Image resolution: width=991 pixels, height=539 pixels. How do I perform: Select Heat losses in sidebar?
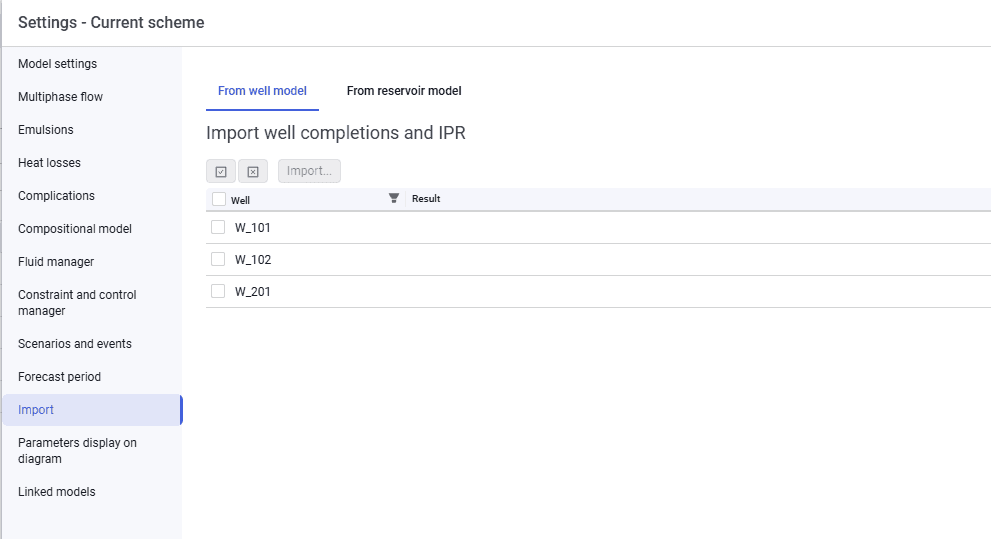(x=49, y=162)
